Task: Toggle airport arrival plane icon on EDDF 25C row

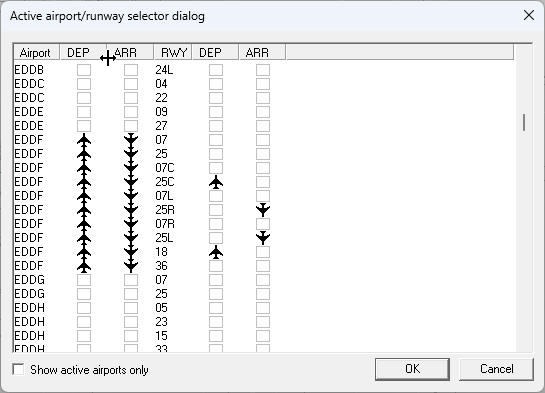Action: [131, 182]
